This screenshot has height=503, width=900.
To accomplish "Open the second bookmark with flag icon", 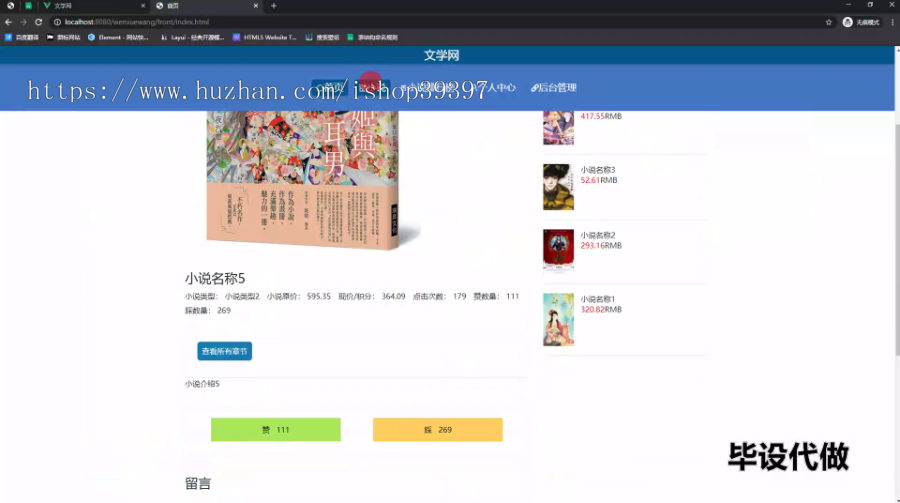I will tap(63, 37).
